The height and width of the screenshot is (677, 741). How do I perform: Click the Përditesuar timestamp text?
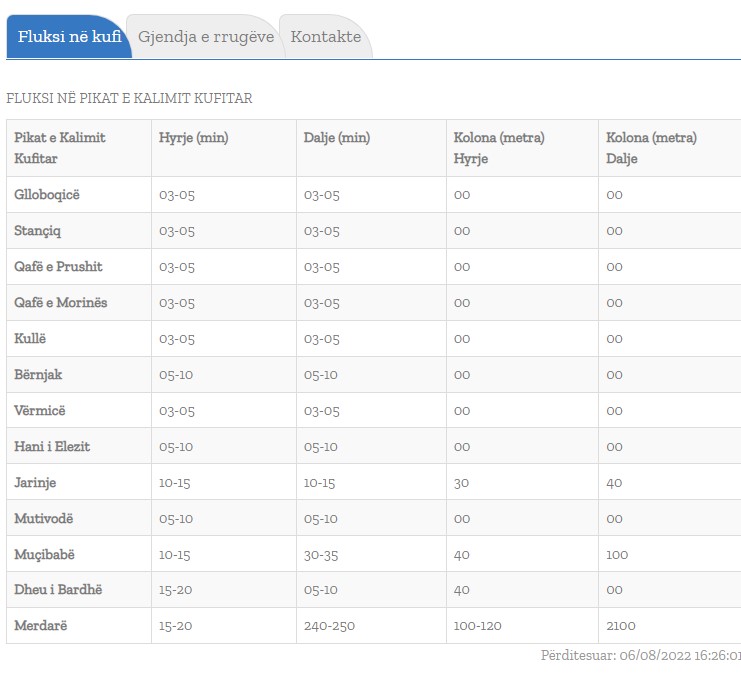pos(640,656)
